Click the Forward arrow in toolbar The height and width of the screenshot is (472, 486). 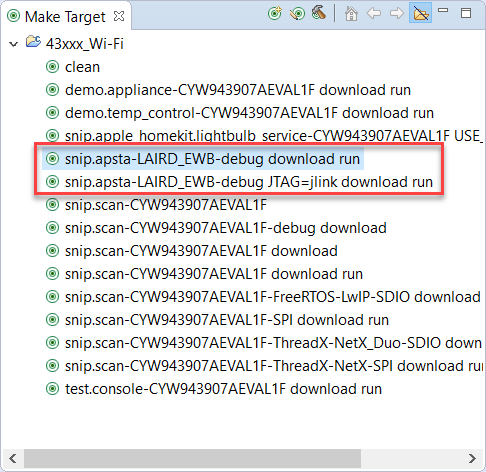point(397,14)
